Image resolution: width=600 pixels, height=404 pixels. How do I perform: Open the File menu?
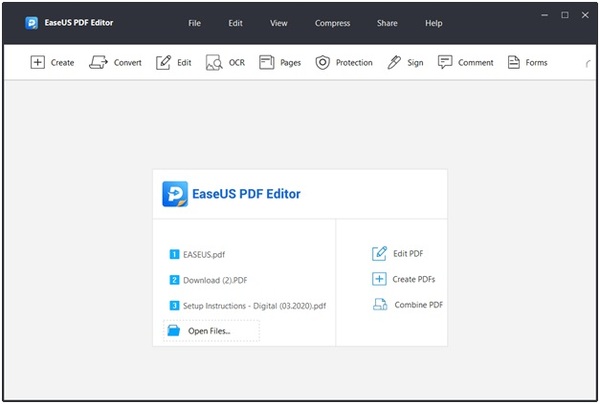[194, 23]
